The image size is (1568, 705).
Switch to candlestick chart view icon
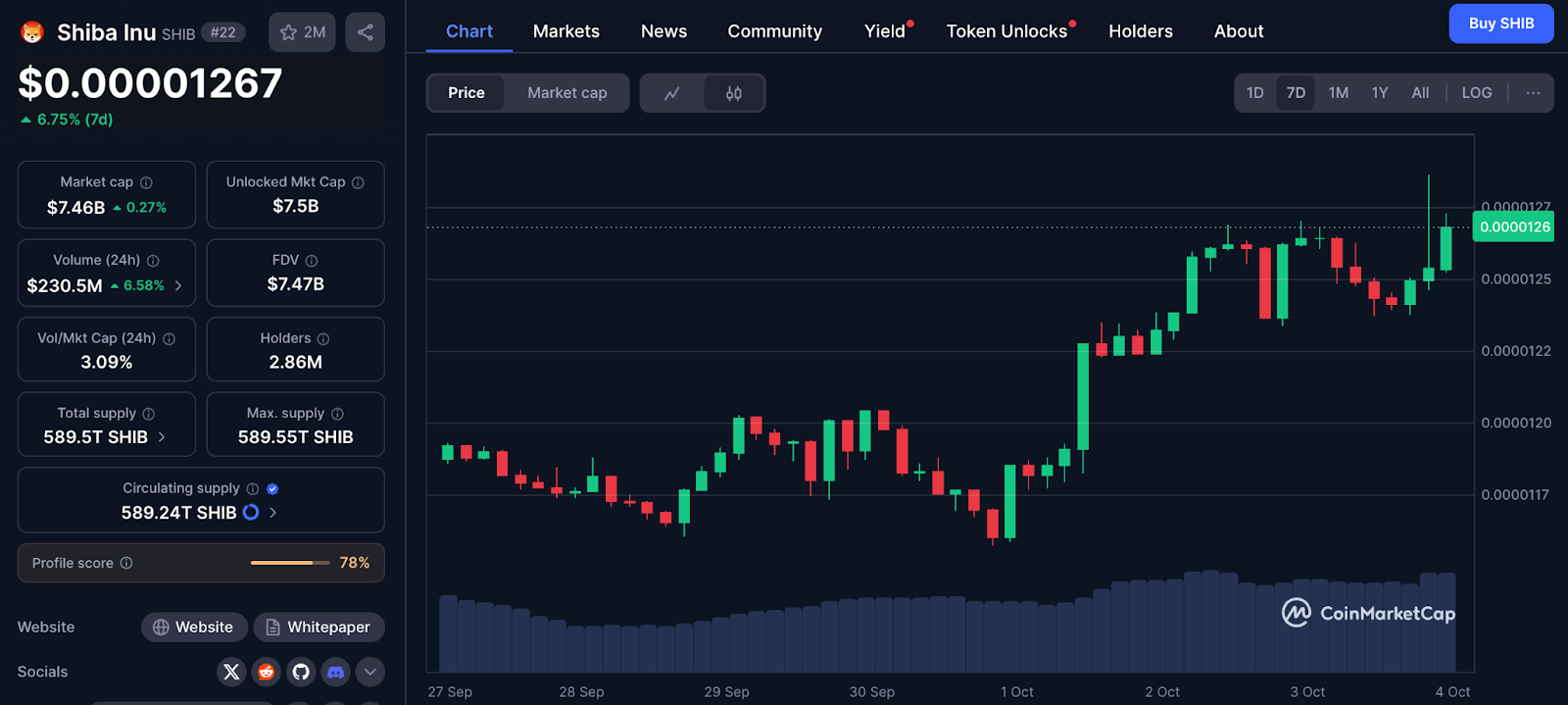tap(734, 93)
